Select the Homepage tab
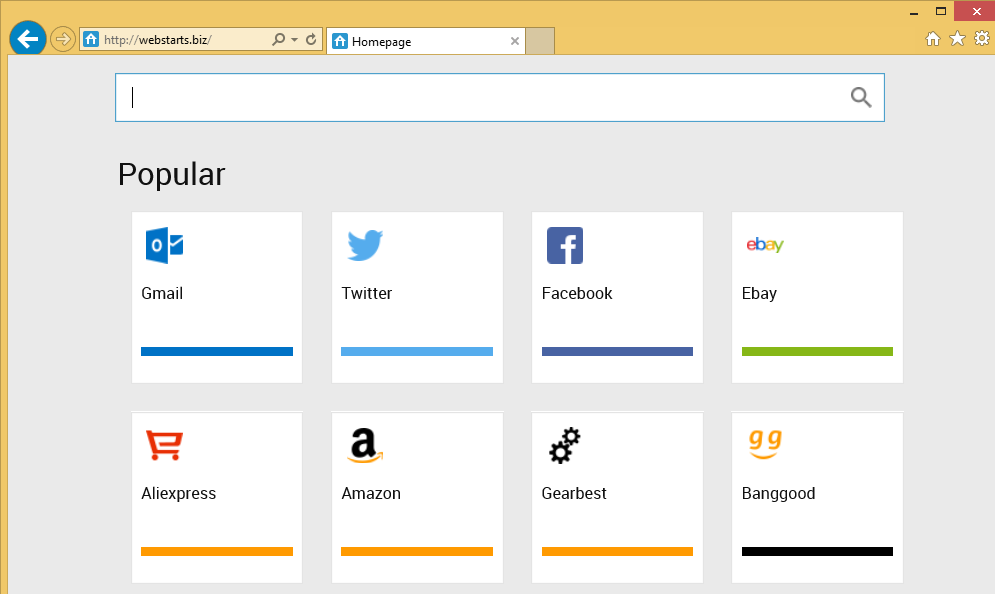 [x=420, y=42]
